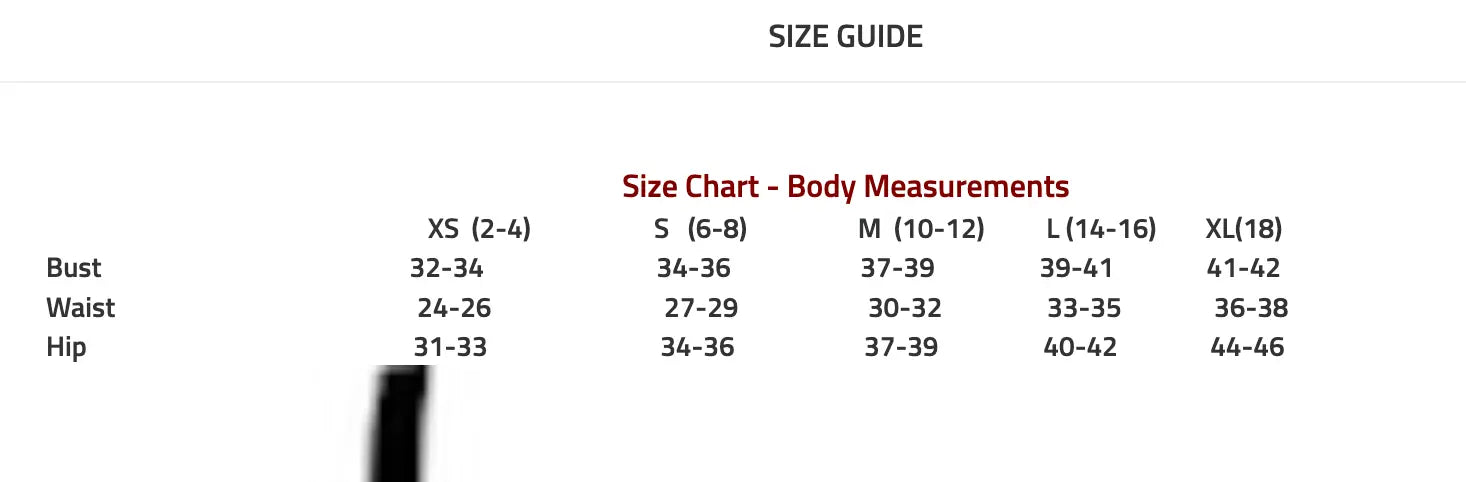
Task: Click the SIZE GUIDE heading
Action: tap(845, 37)
